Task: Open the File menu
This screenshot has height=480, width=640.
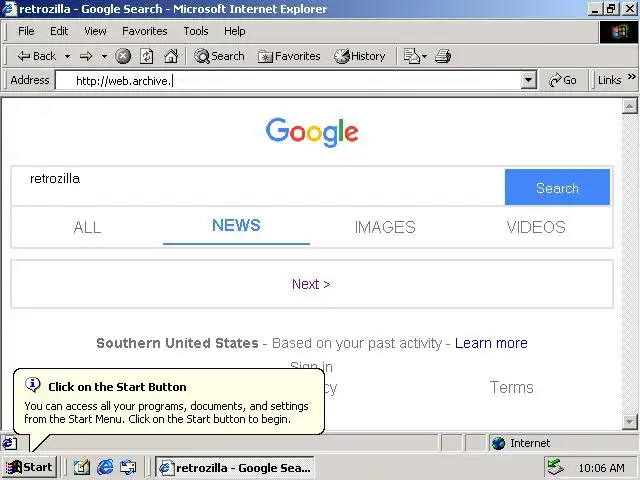Action: pos(26,31)
